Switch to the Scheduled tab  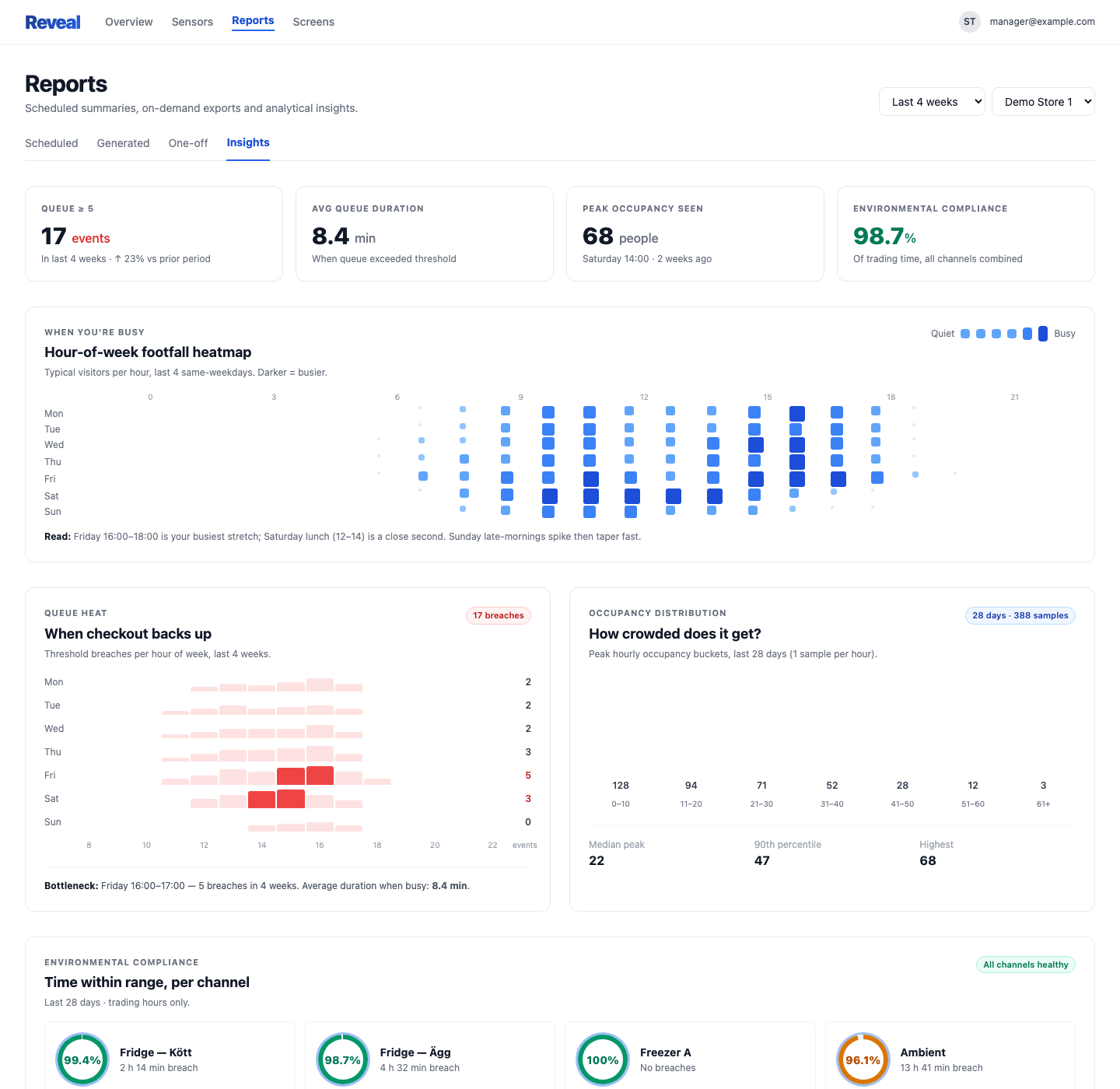pos(51,143)
